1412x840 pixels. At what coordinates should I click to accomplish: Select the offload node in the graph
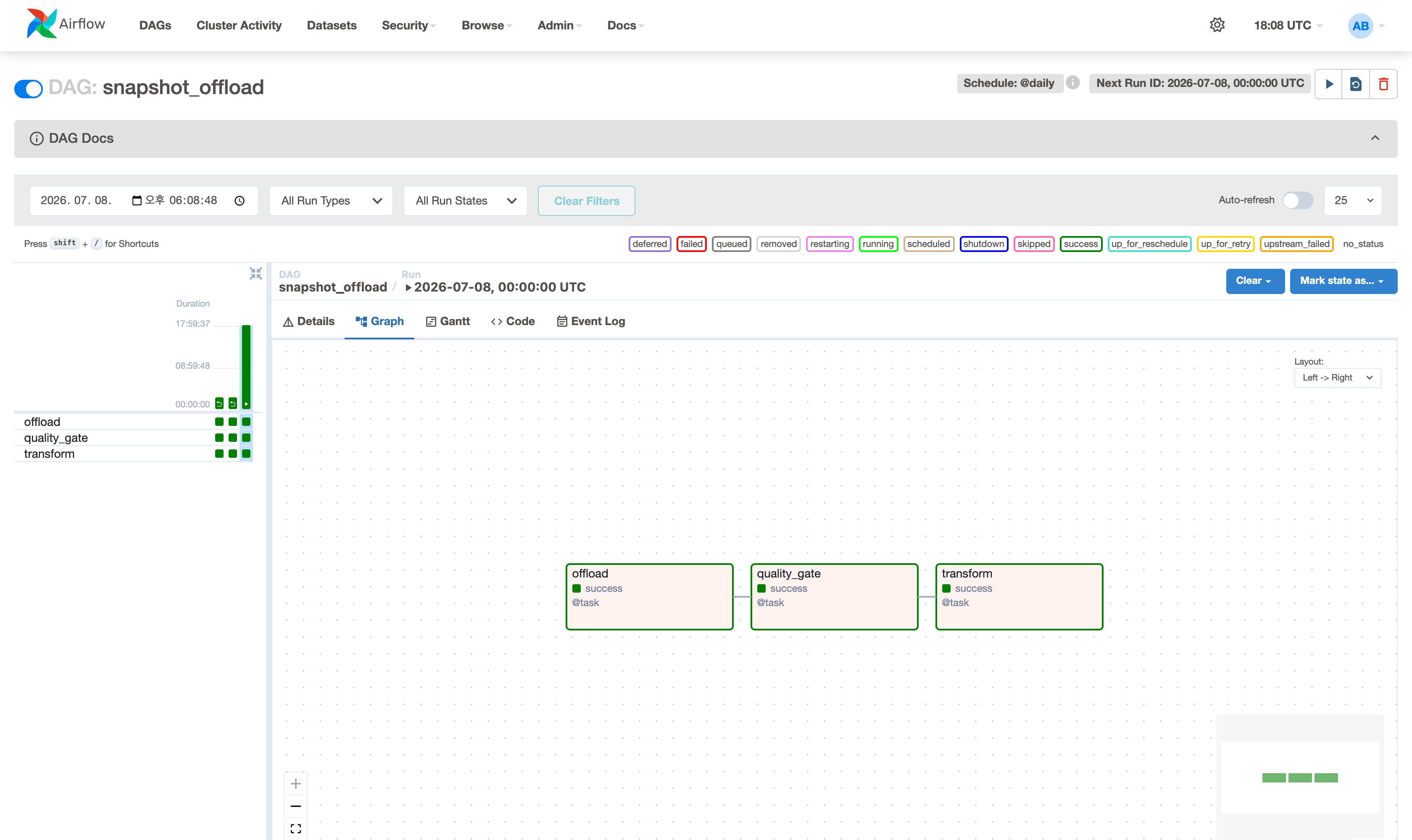[649, 596]
